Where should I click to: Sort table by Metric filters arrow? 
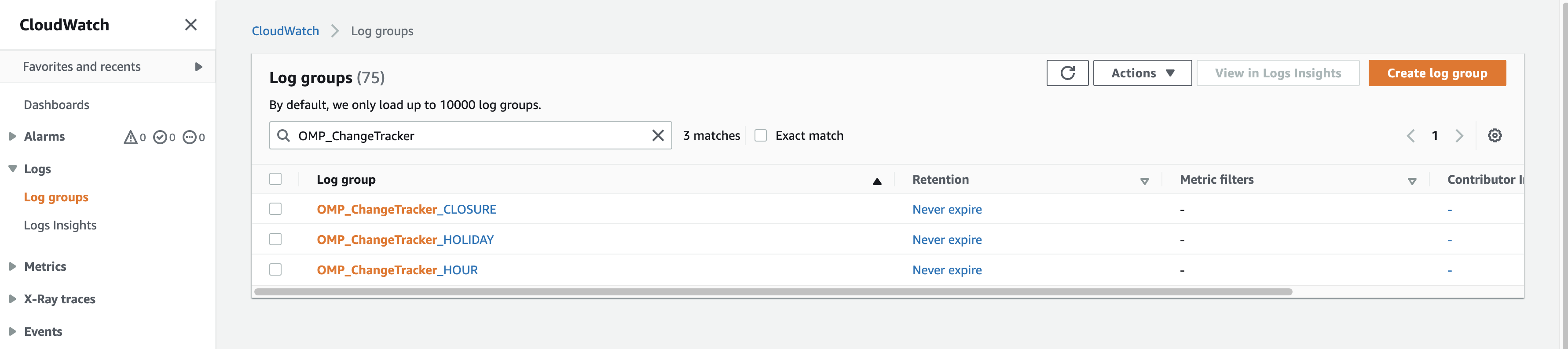(x=1412, y=181)
